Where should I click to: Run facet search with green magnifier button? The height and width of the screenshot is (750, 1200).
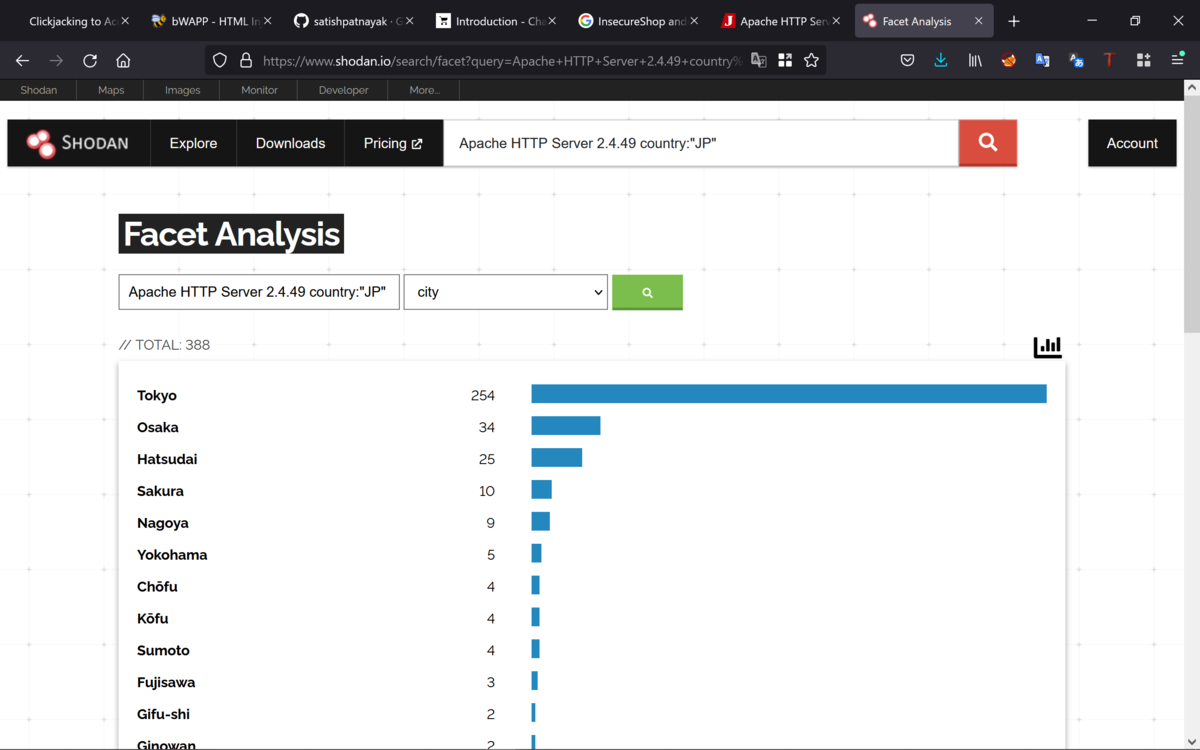pyautogui.click(x=647, y=292)
